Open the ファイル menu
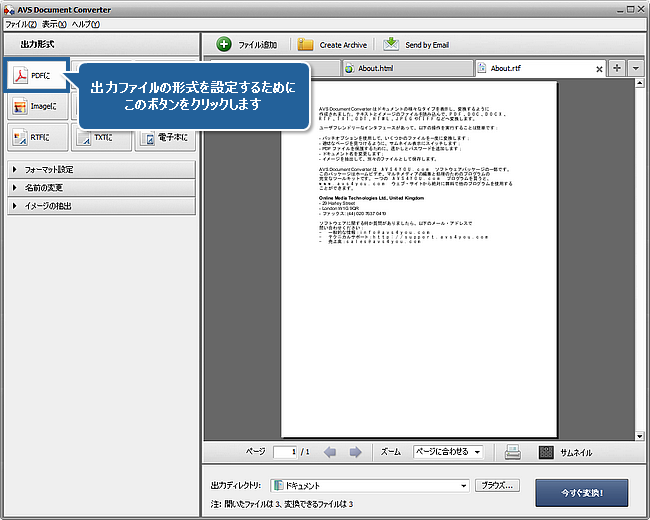 coord(21,24)
